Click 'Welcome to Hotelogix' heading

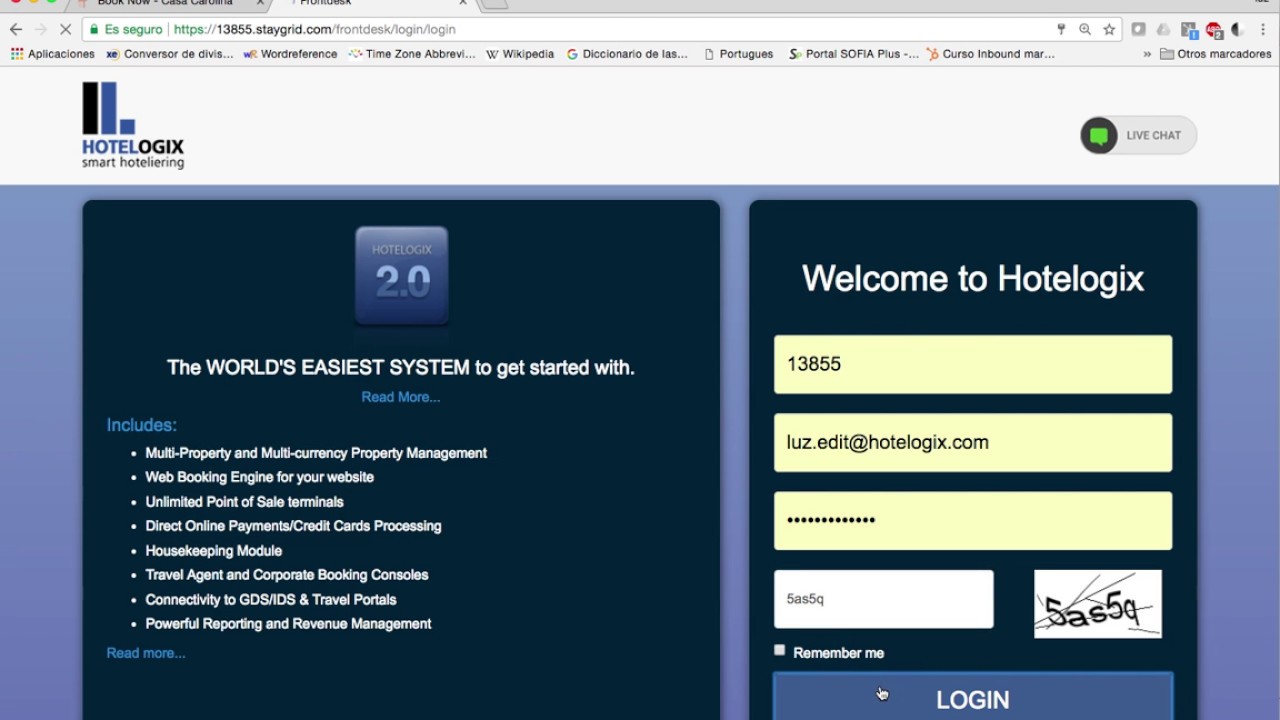pos(973,278)
